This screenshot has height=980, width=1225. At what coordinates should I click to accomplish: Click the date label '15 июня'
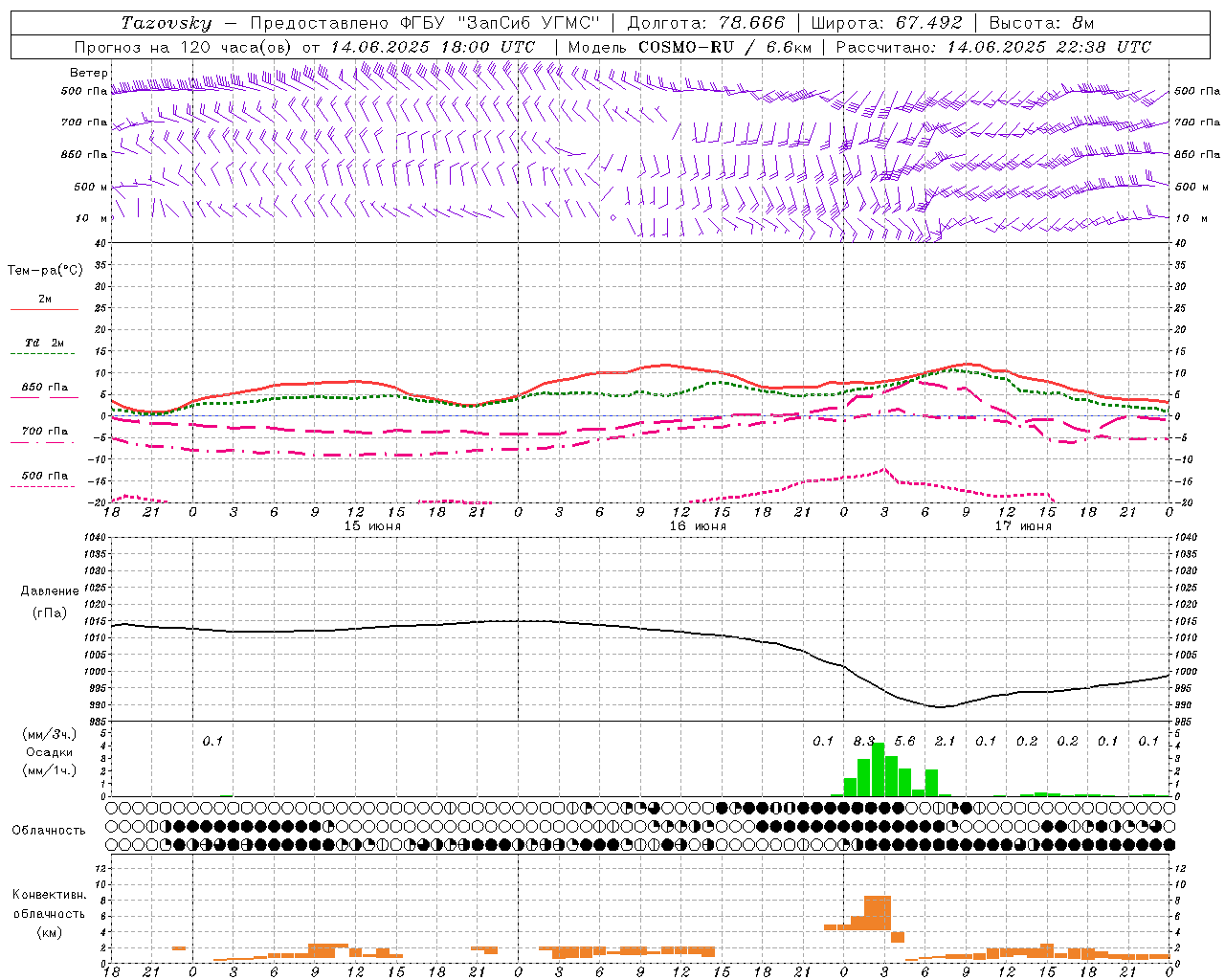[372, 525]
